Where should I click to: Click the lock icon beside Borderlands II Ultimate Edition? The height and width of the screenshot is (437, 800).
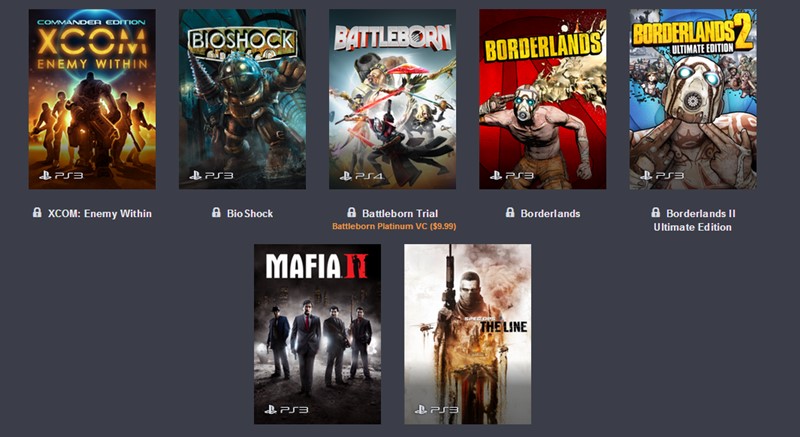[x=656, y=212]
